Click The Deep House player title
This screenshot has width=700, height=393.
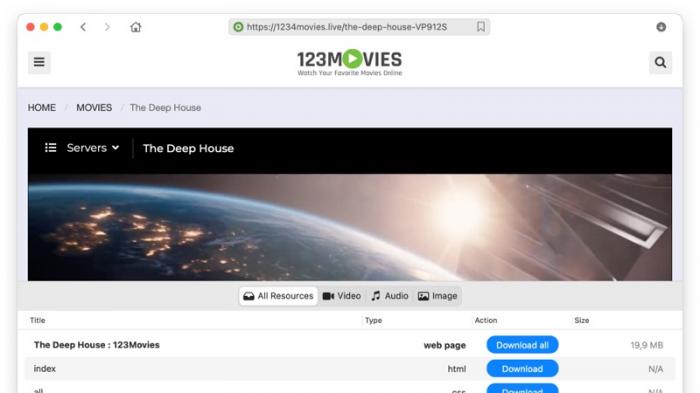coord(188,148)
